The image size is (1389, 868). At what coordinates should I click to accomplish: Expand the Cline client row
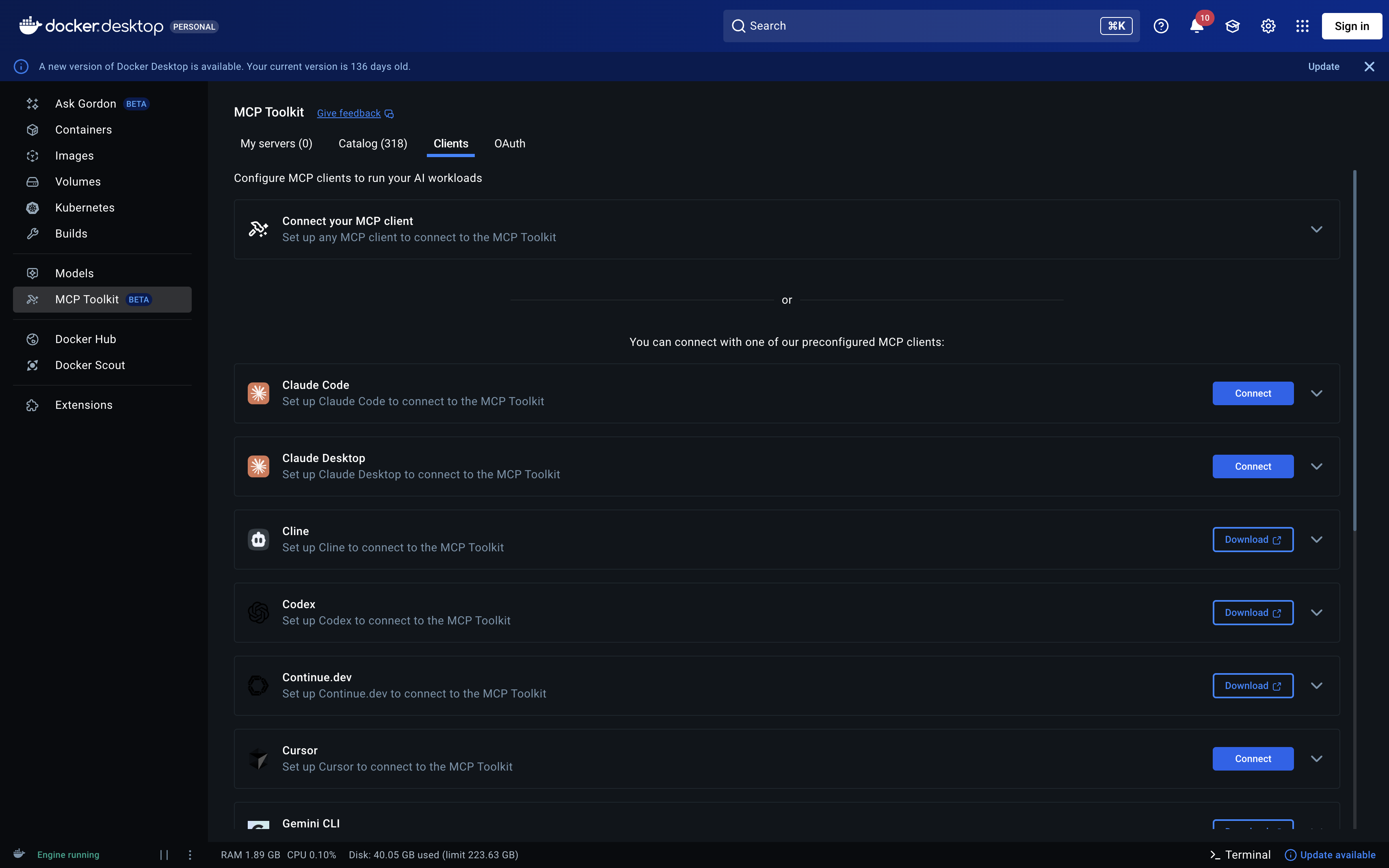point(1317,540)
